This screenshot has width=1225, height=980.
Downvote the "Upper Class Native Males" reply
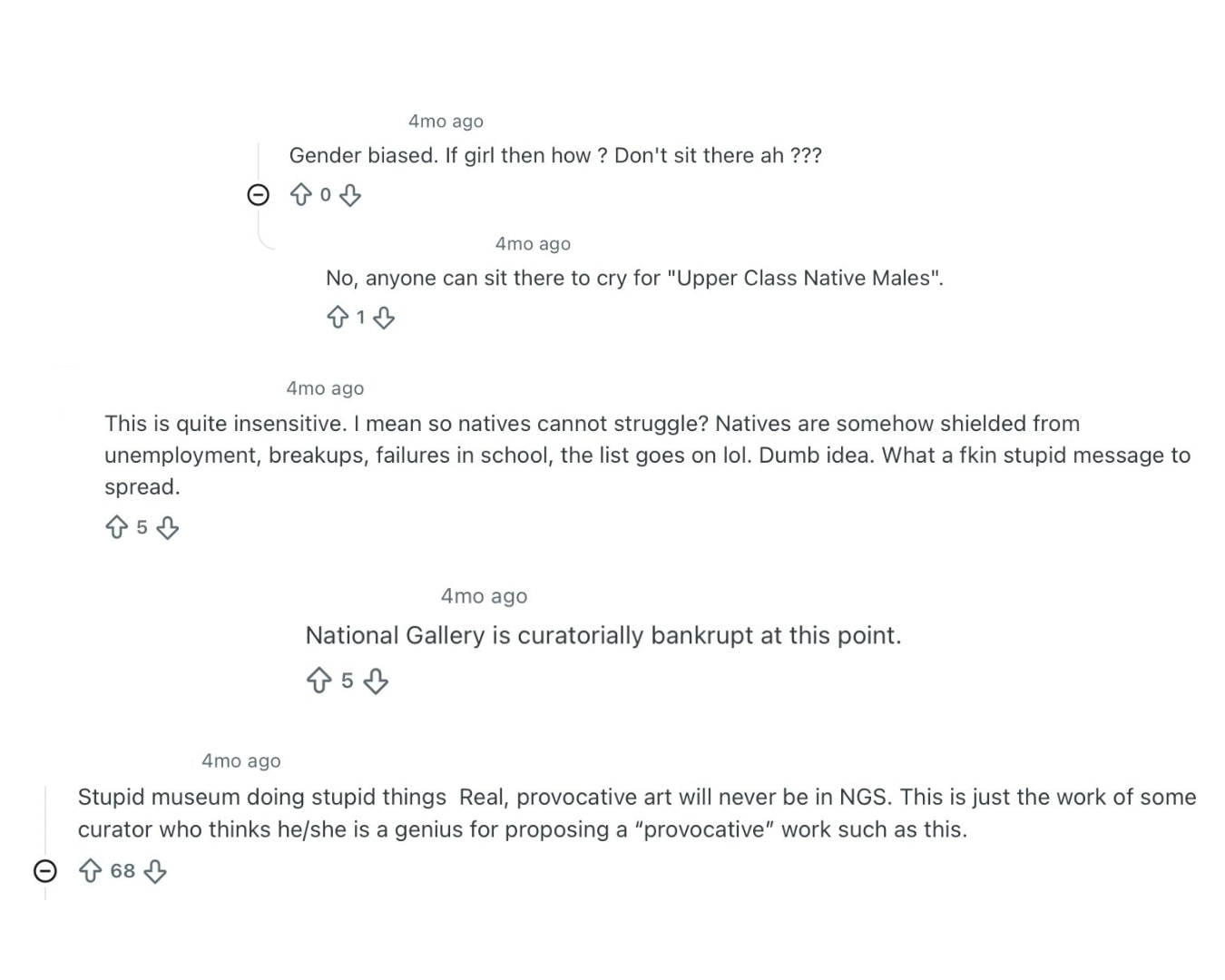click(384, 317)
